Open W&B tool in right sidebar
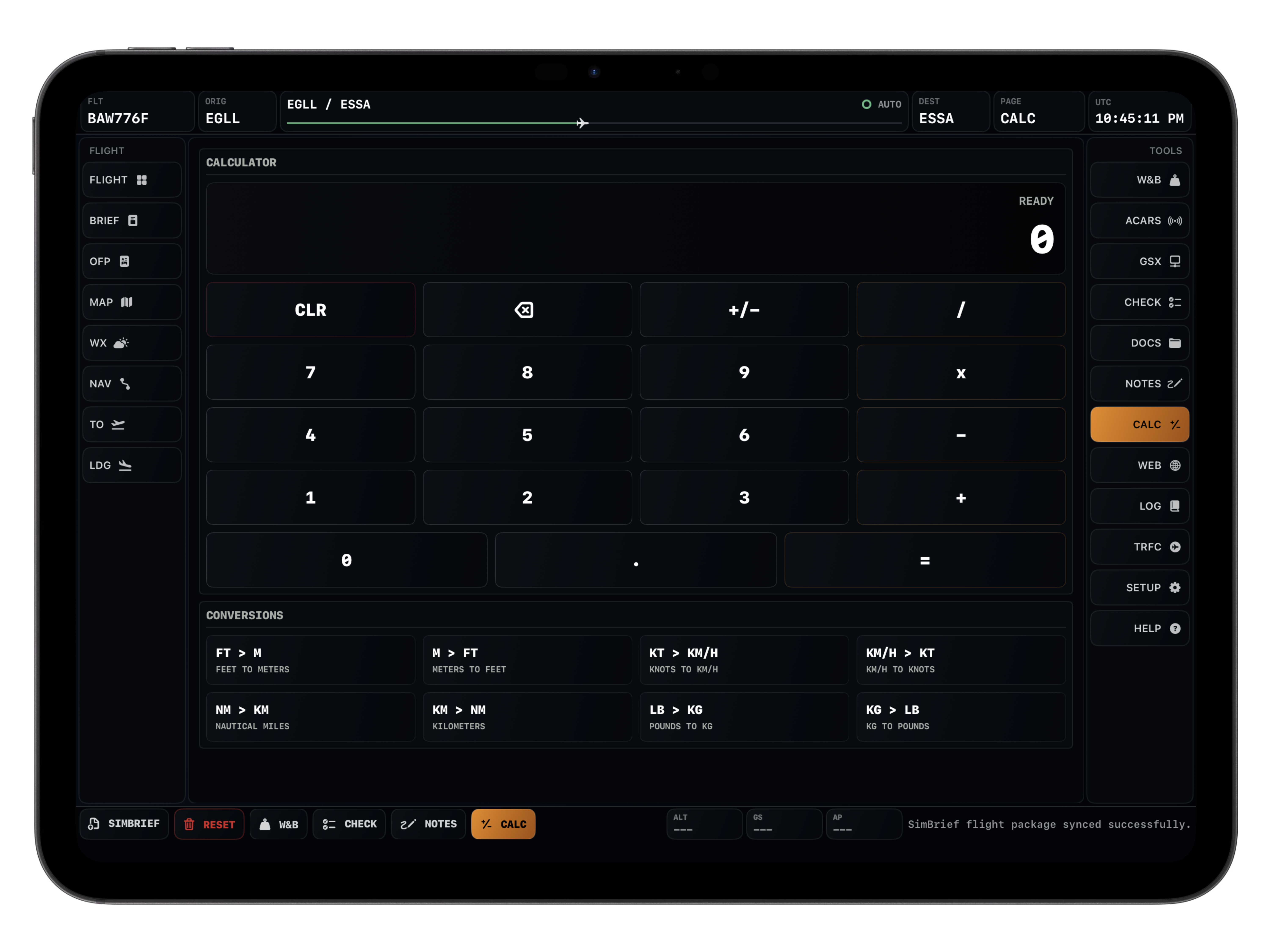 tap(1140, 180)
